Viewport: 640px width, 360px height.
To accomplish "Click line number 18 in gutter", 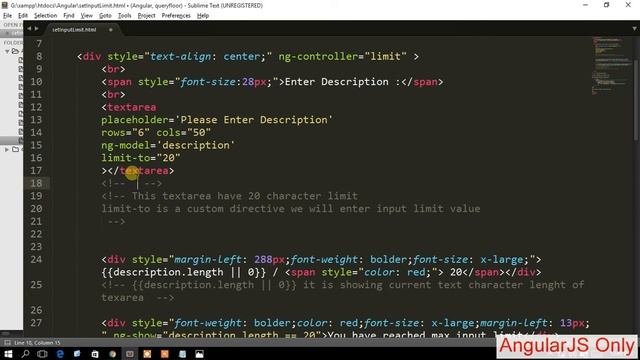I will pos(36,183).
